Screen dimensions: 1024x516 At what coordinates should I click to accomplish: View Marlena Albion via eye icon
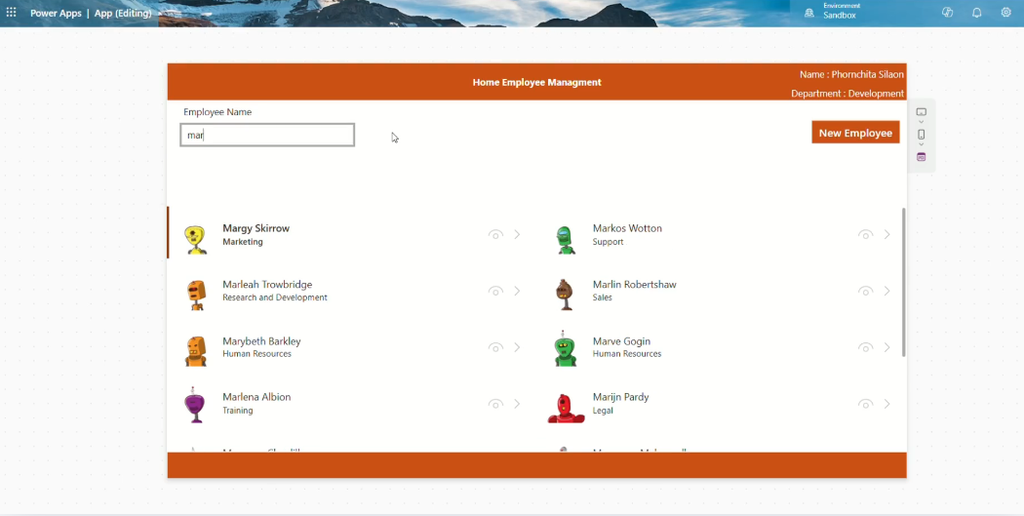[496, 404]
